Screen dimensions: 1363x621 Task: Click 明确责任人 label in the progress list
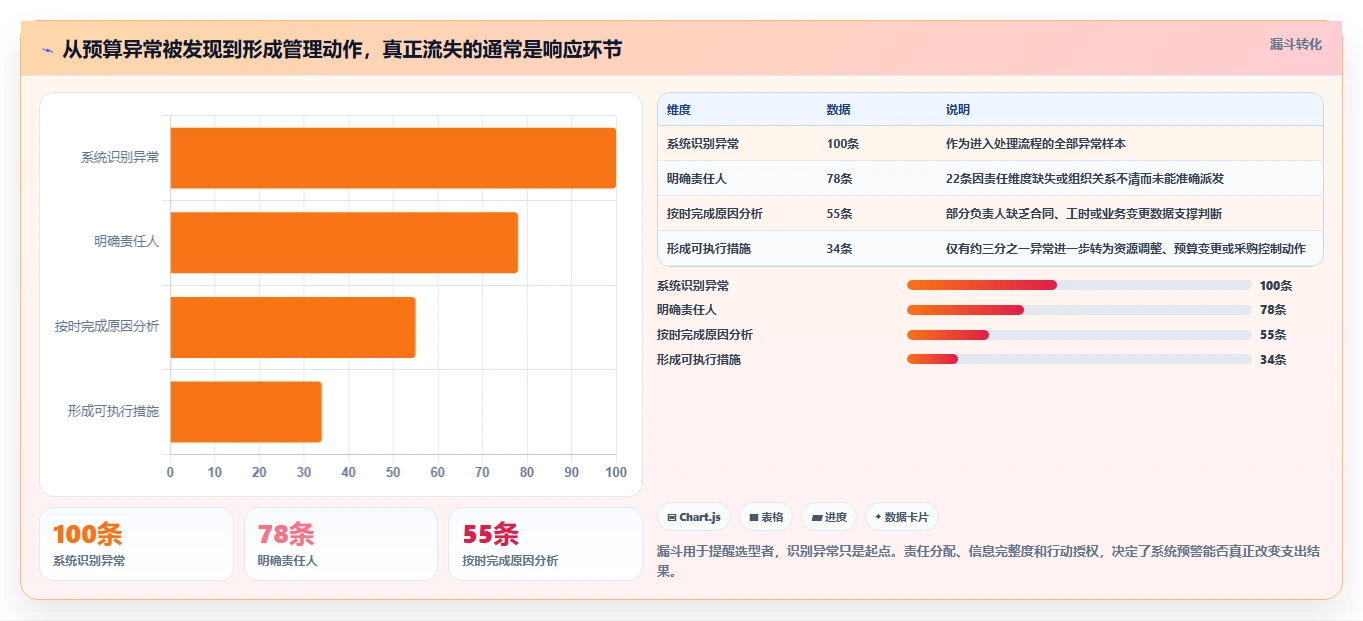click(687, 310)
